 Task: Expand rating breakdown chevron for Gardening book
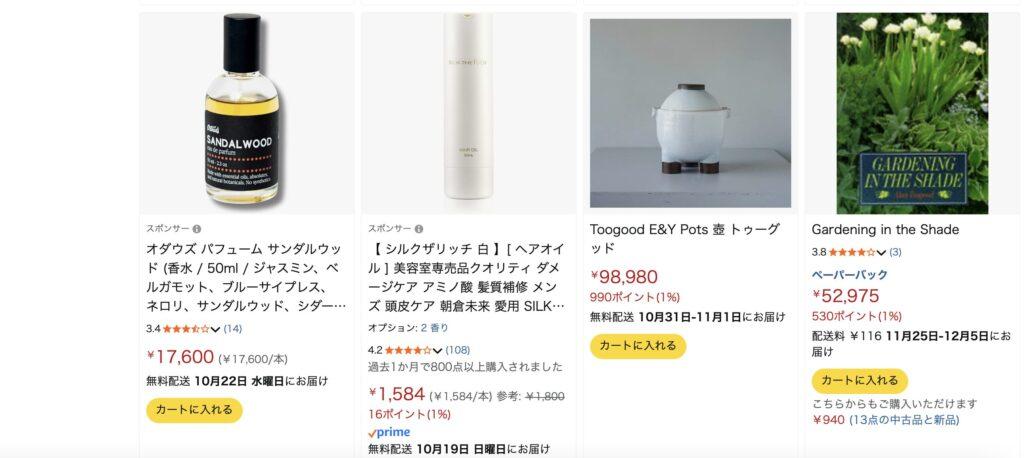[x=881, y=253]
